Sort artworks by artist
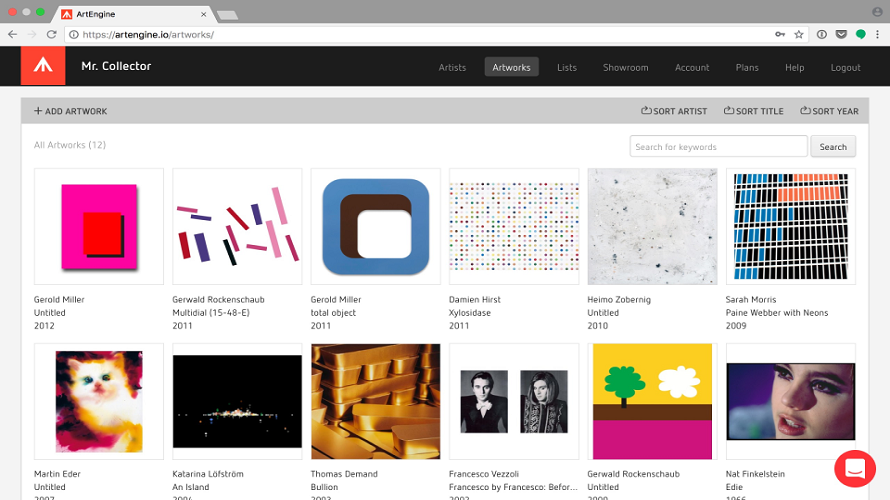The height and width of the screenshot is (500, 890). coord(674,111)
